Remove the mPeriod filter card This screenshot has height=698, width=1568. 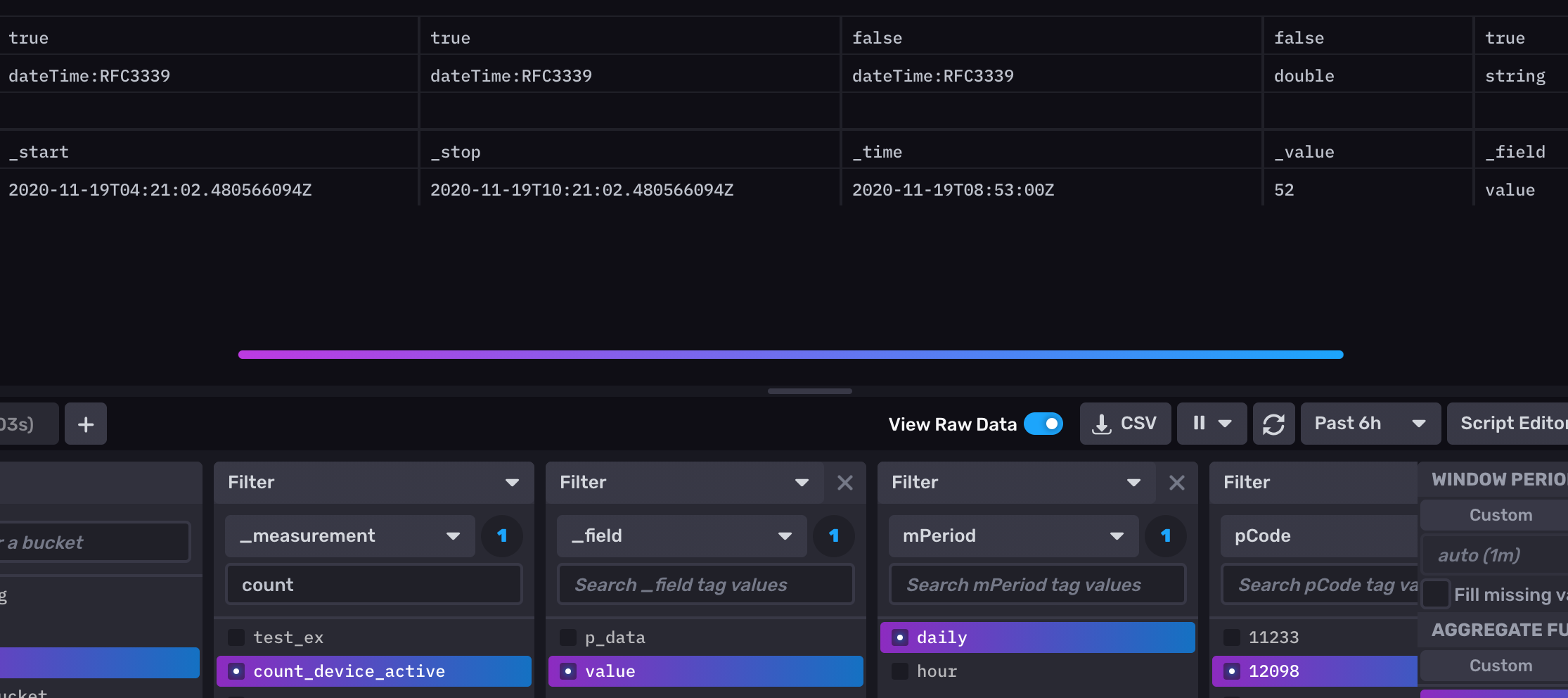[x=1177, y=483]
